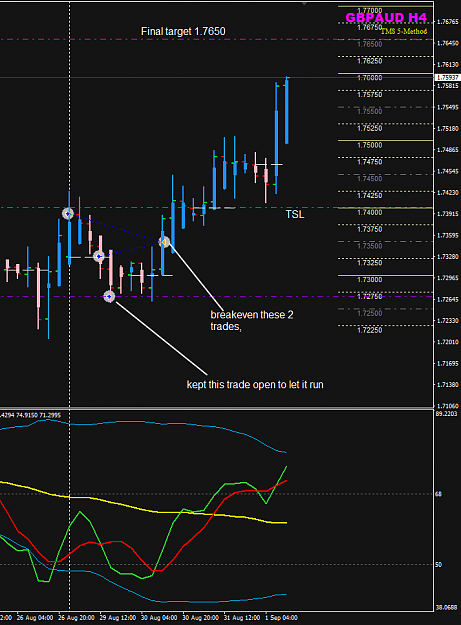
Task: Select the 'Final target 1.7650' label
Action: tap(183, 31)
